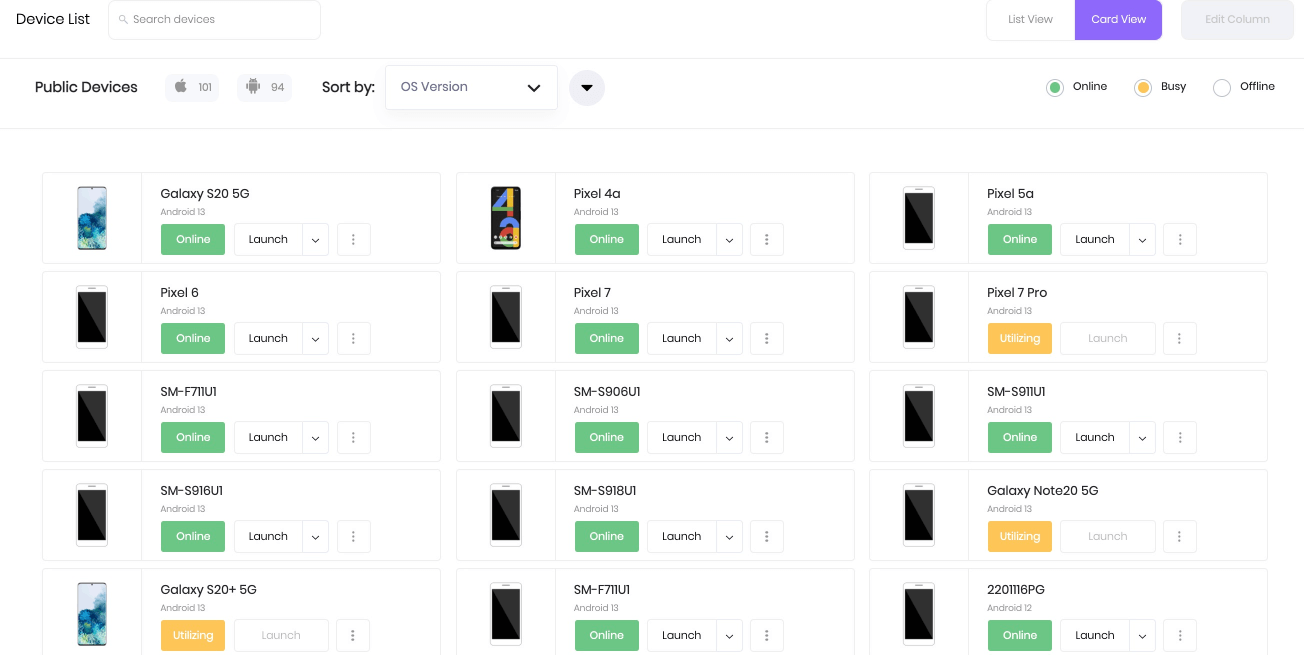
Task: Click the Pixel 7 Pro device name
Action: pyautogui.click(x=1017, y=293)
